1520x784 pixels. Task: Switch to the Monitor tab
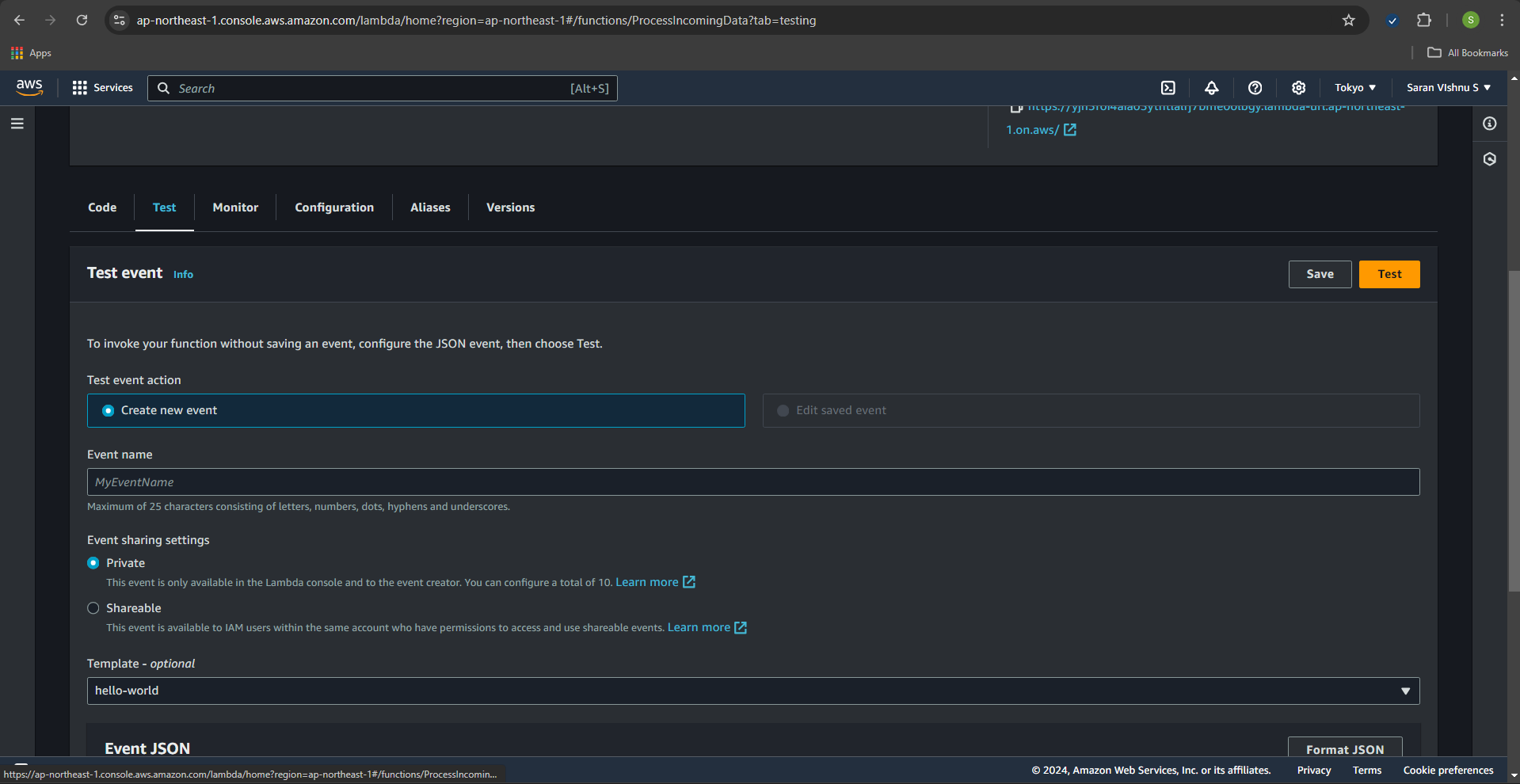tap(235, 207)
